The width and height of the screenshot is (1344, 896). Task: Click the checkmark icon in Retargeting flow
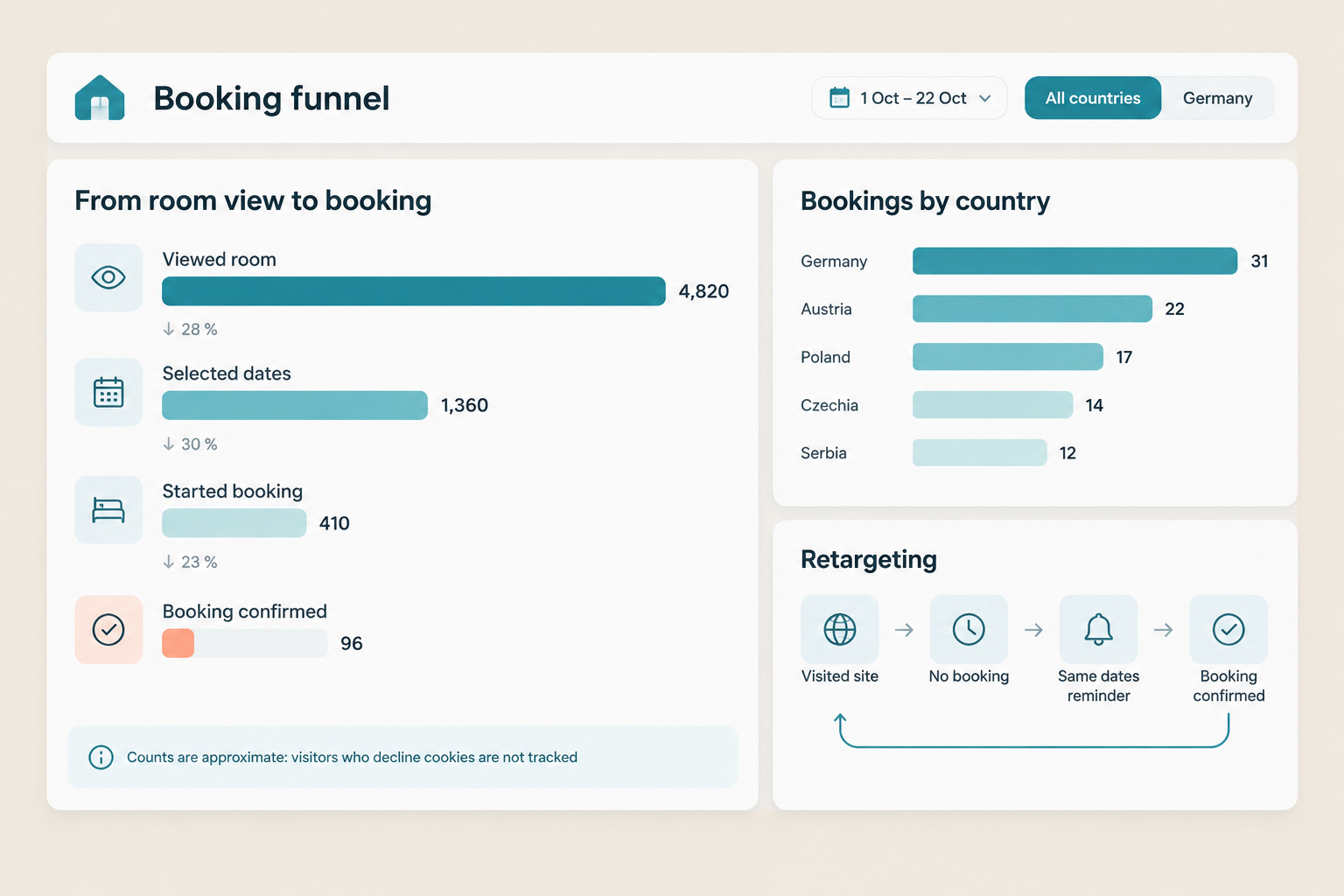pos(1228,629)
